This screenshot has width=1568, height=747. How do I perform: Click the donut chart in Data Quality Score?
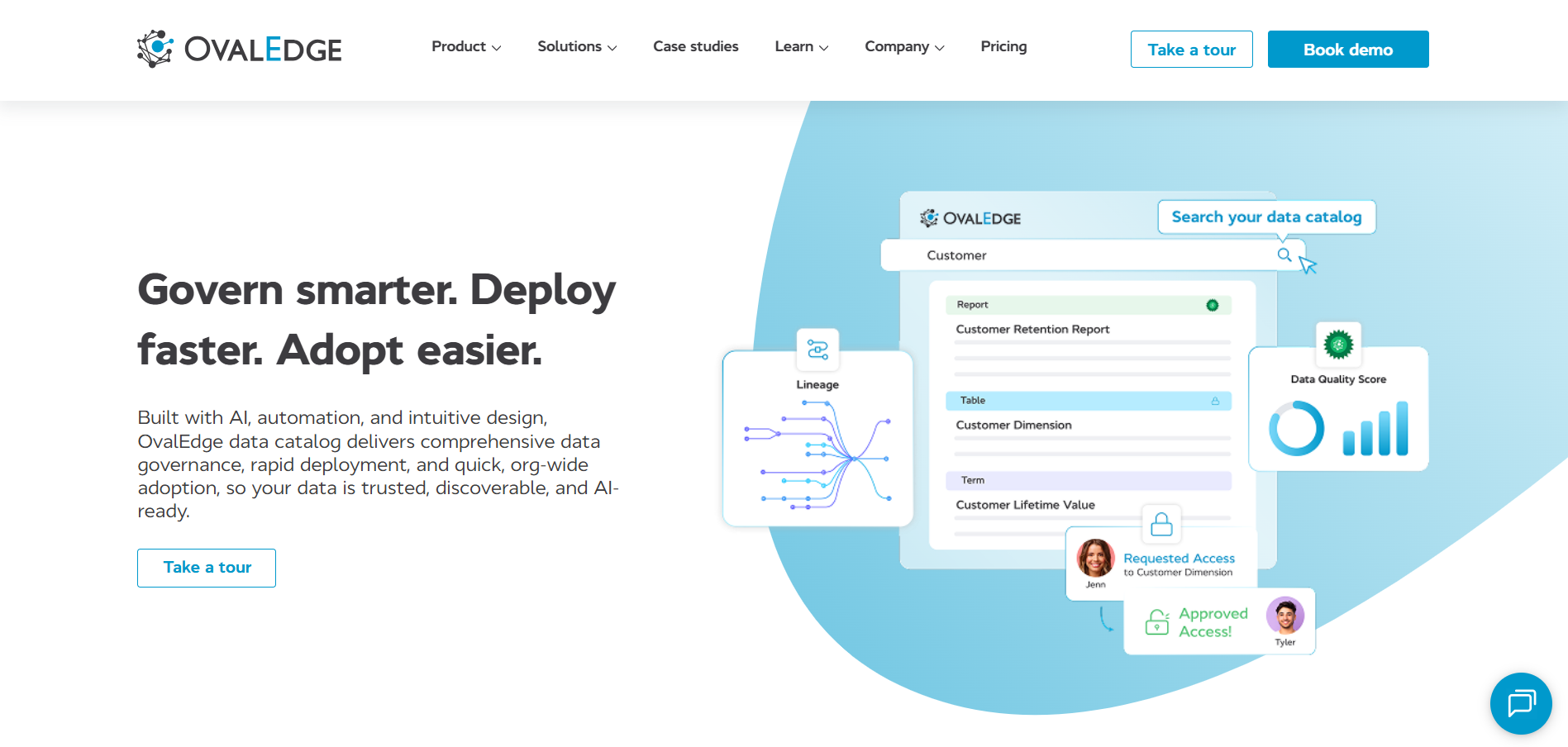1296,428
